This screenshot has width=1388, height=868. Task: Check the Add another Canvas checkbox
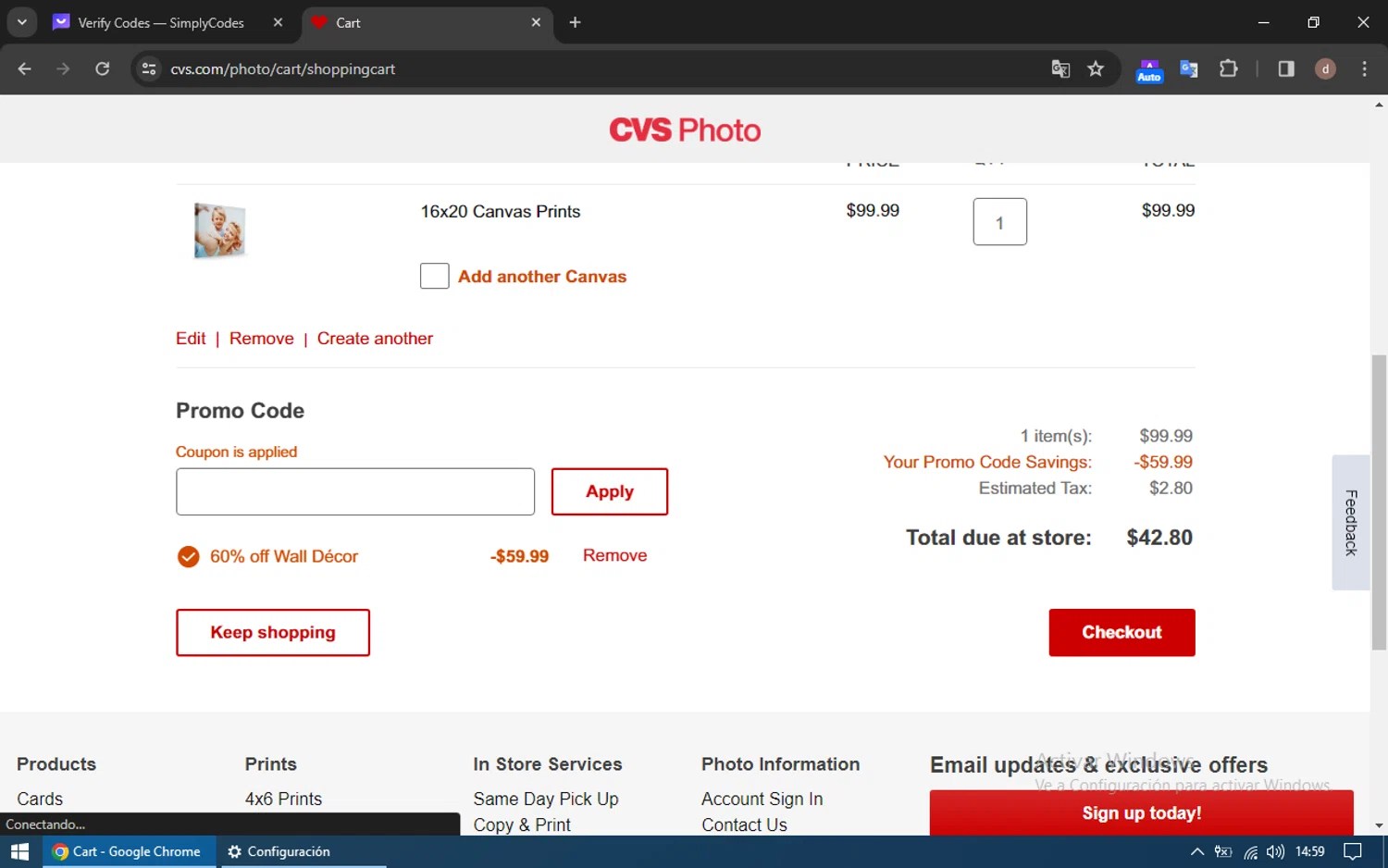pyautogui.click(x=434, y=276)
